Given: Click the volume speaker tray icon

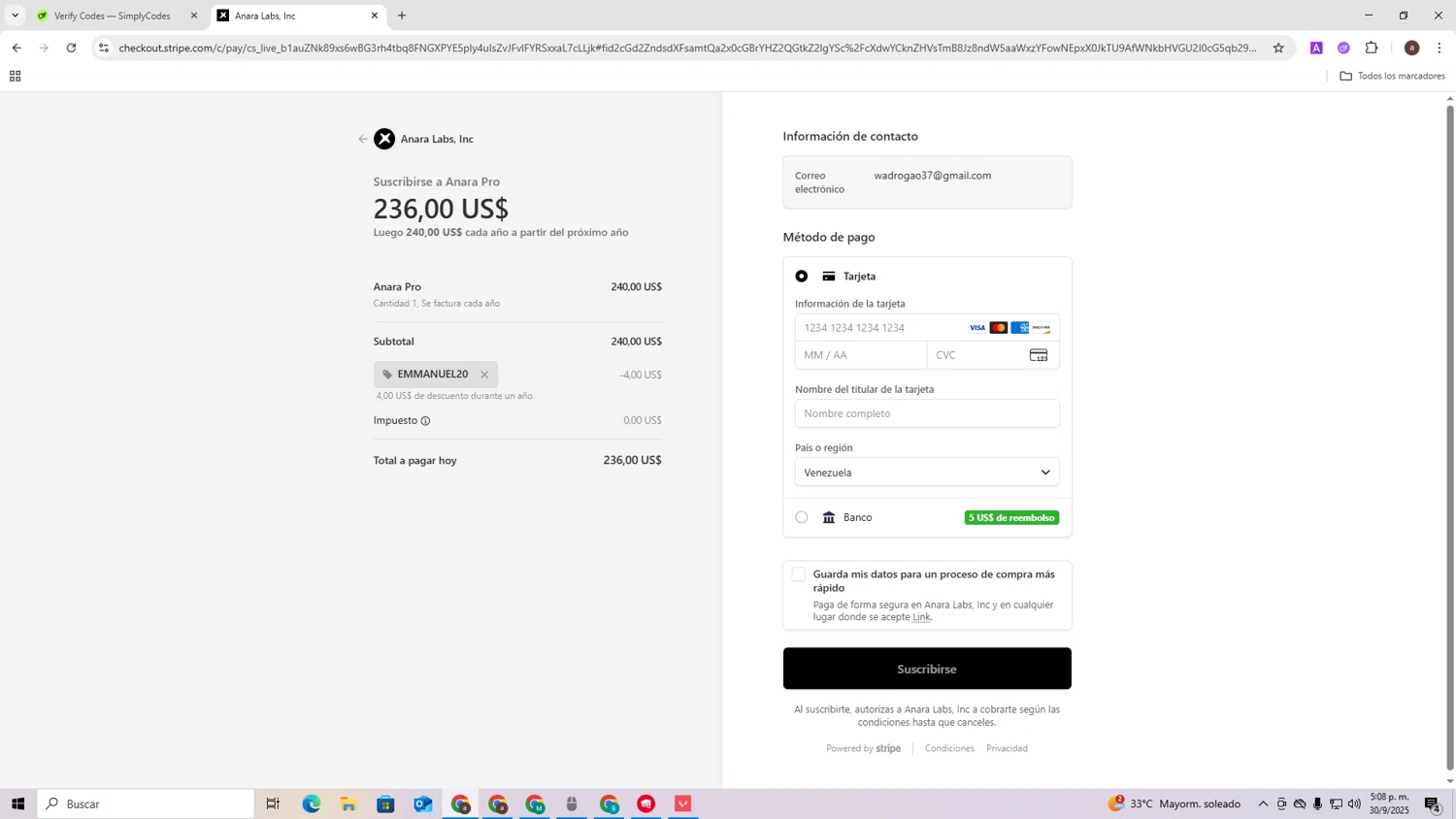Looking at the screenshot, I should 1354,803.
